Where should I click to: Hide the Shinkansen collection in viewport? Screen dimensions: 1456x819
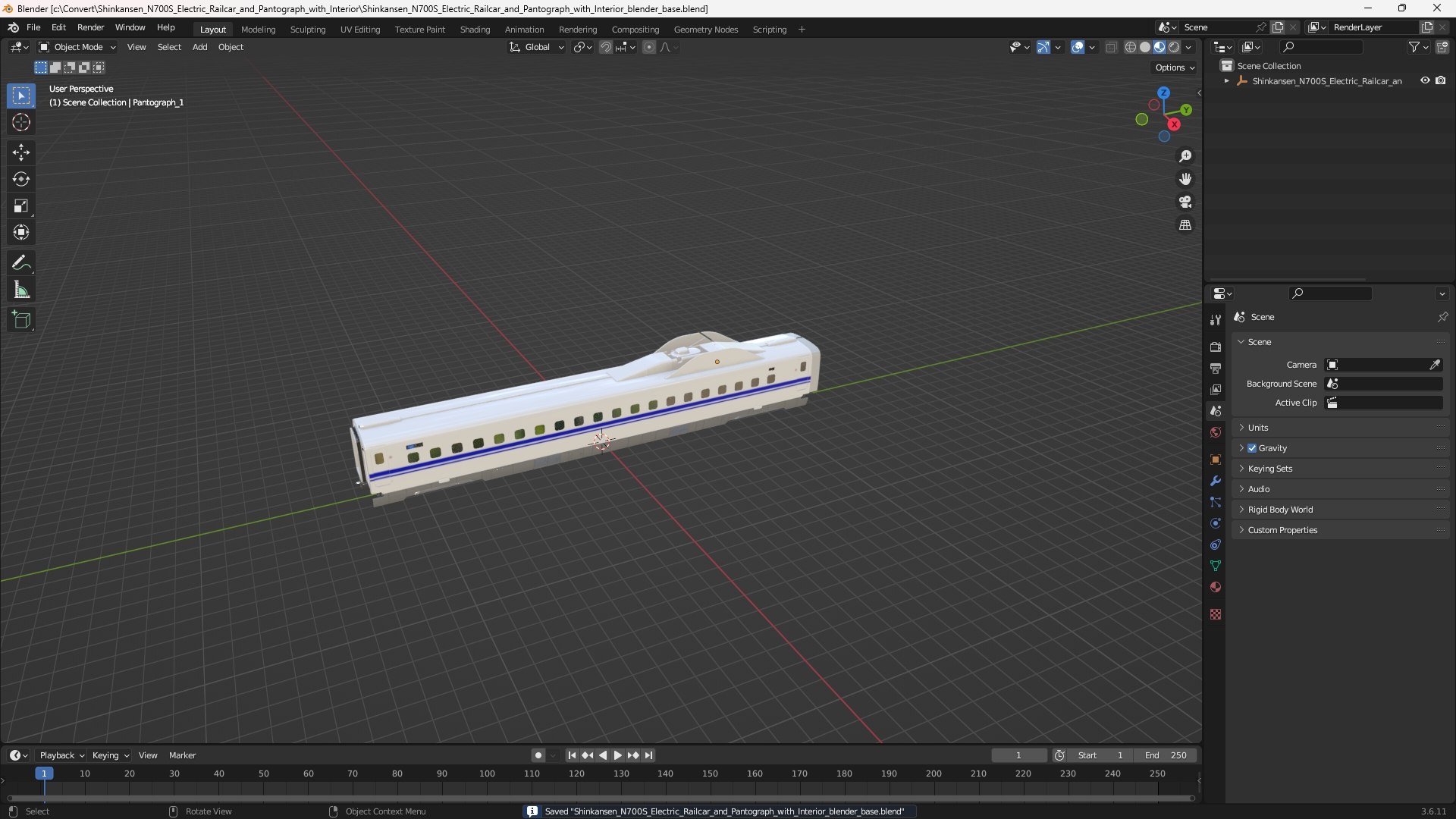tap(1425, 80)
